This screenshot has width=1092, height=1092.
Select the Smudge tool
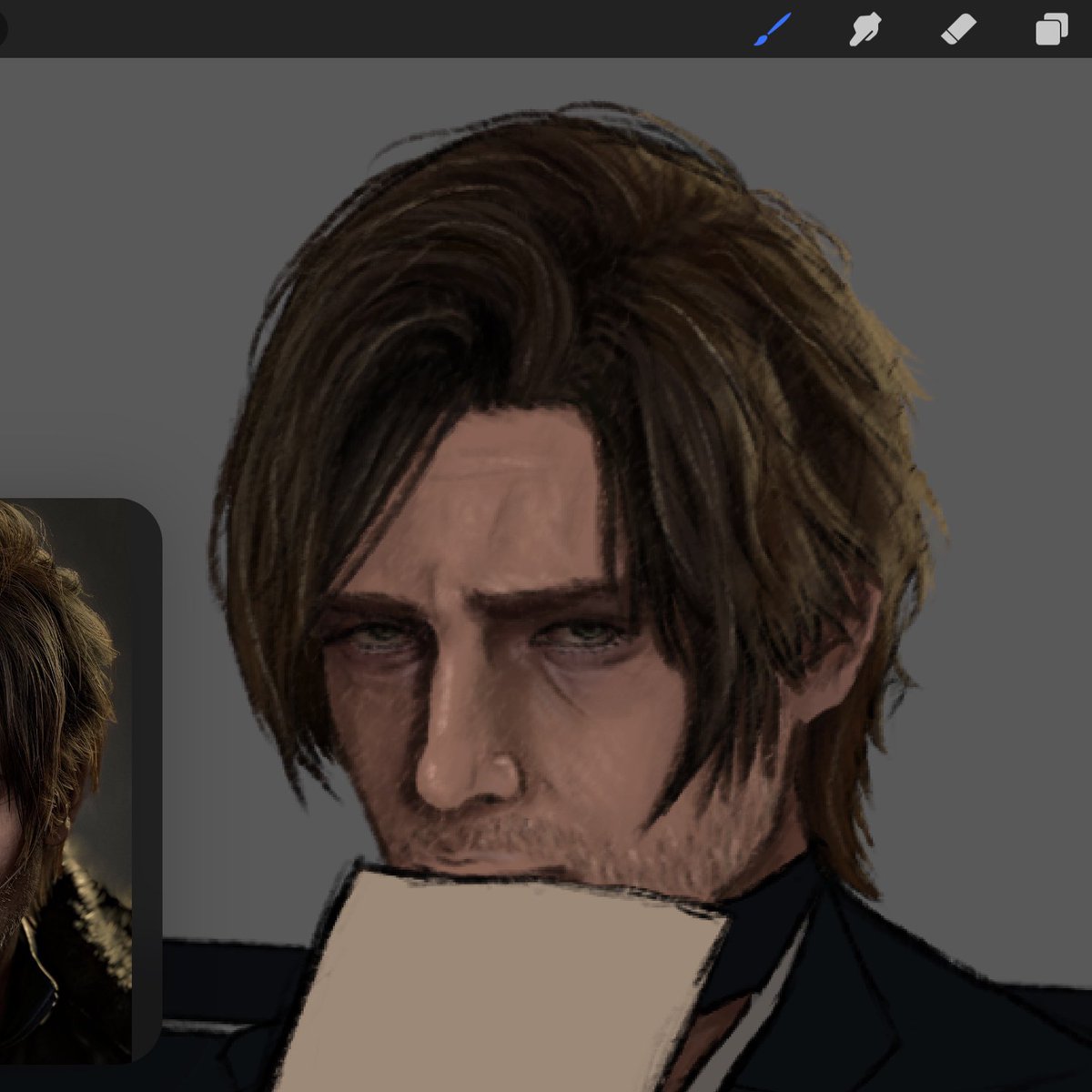pos(865,29)
